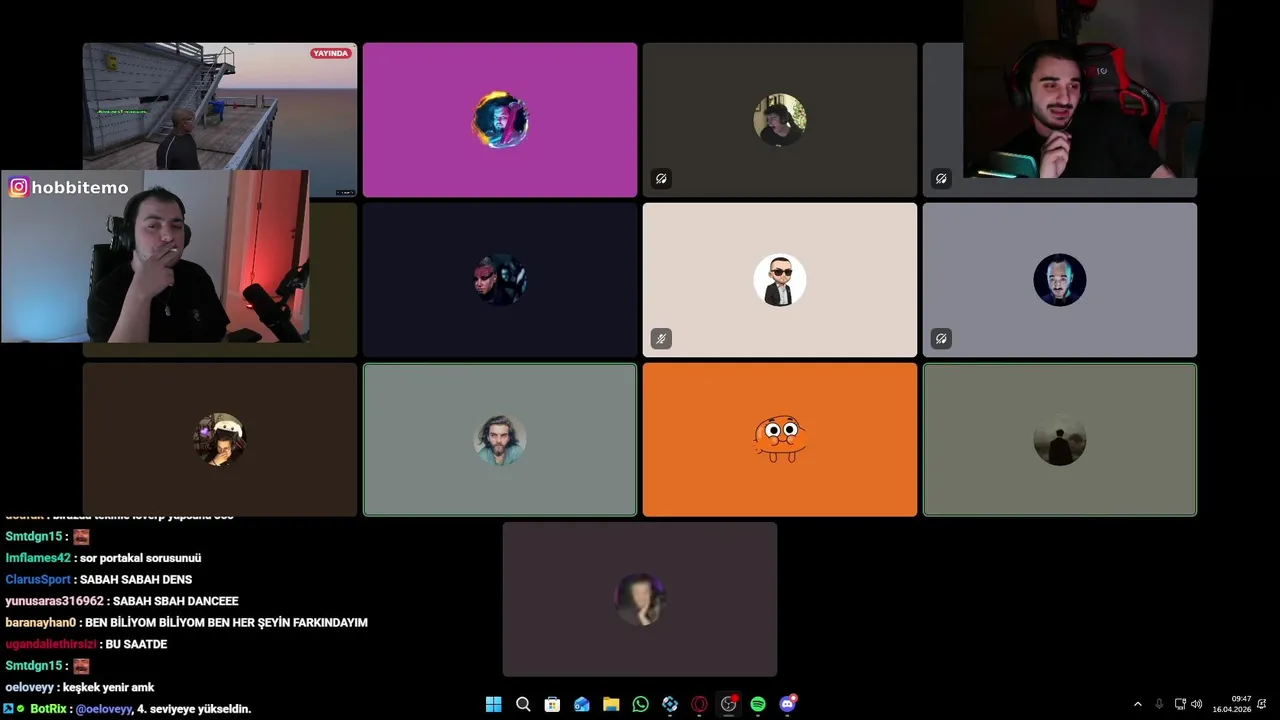
Task: Open WhatsApp from the taskbar
Action: (x=641, y=704)
